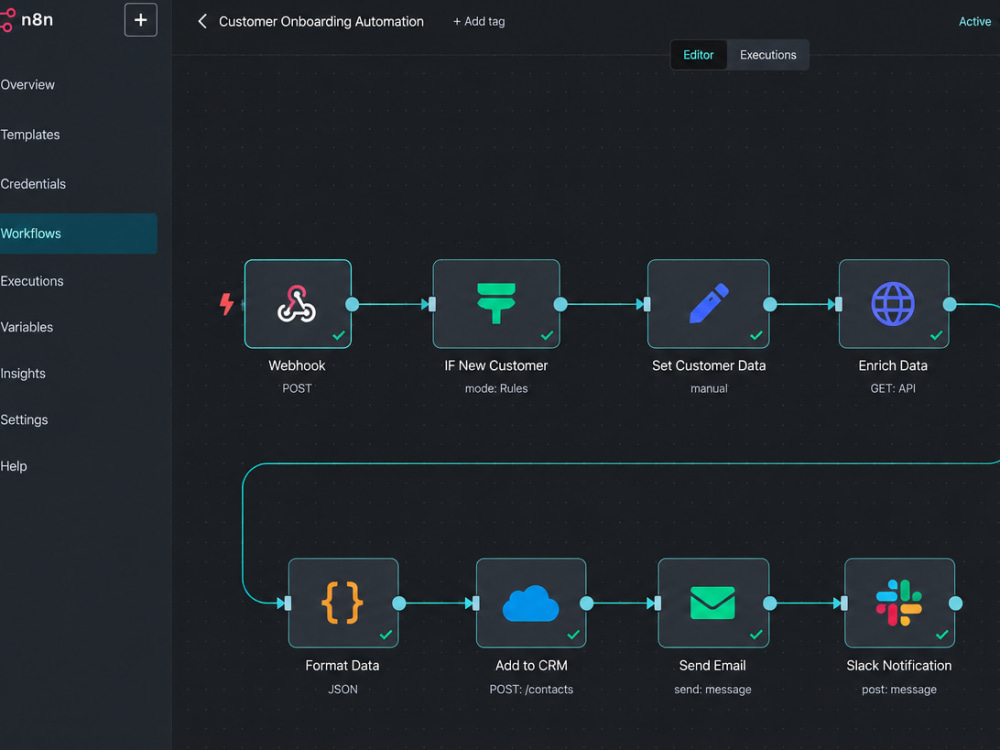Viewport: 1000px width, 750px height.
Task: Select the Add to CRM cloud node
Action: tap(531, 603)
